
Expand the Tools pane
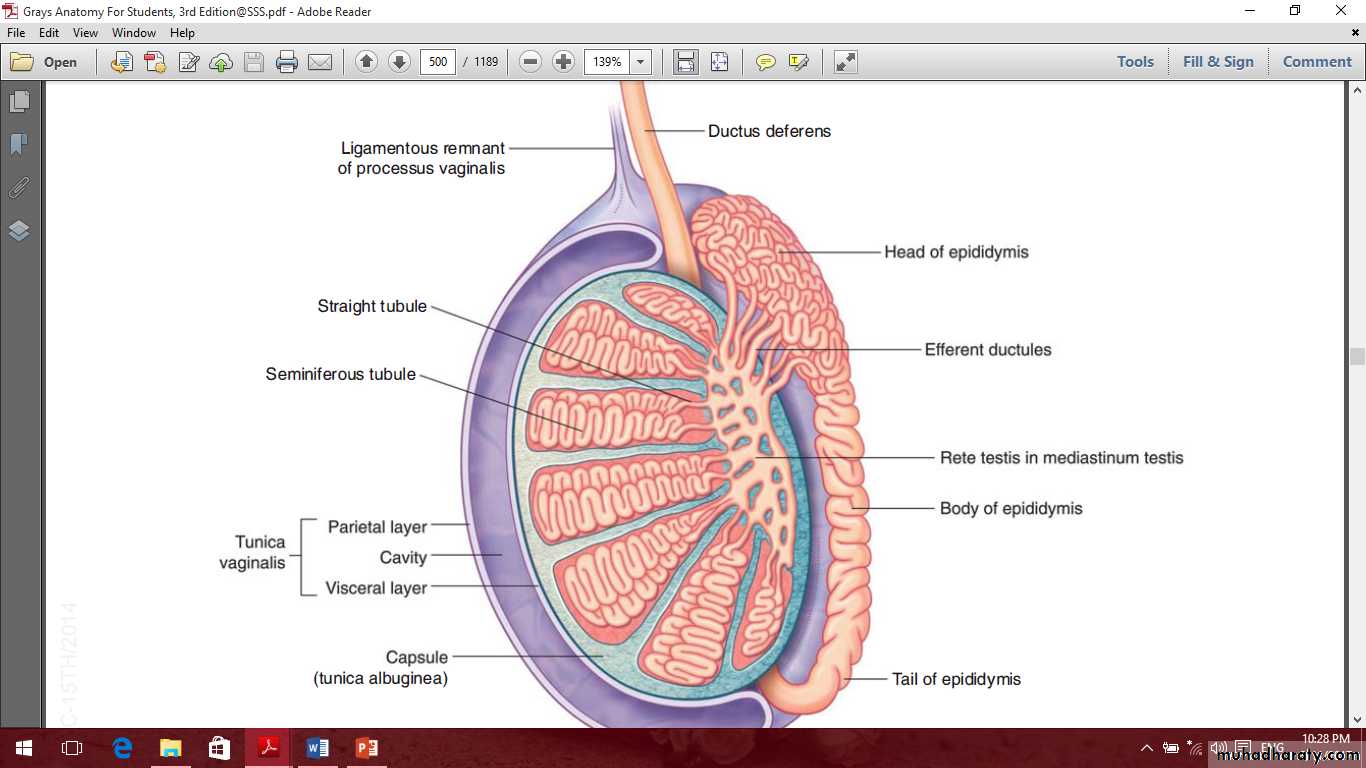pos(1135,62)
